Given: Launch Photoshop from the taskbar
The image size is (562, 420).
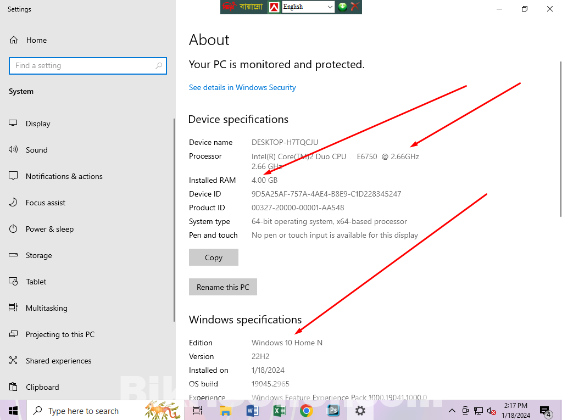Looking at the screenshot, I should pos(333,411).
